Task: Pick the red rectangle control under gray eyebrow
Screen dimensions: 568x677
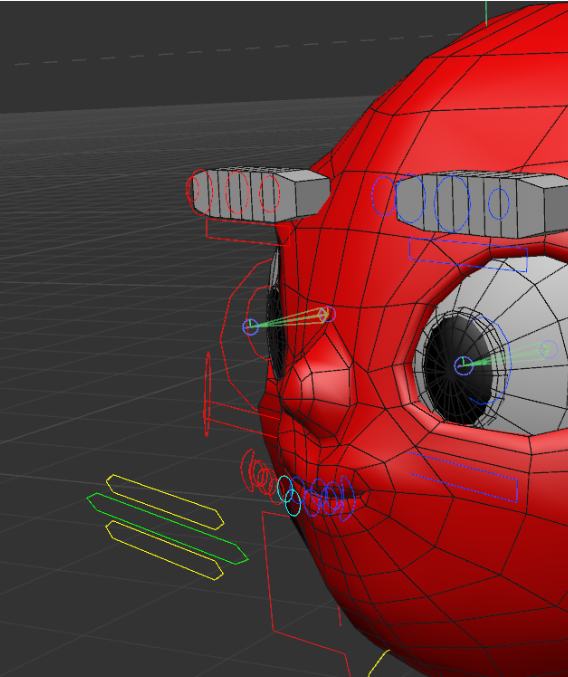Action: (x=248, y=233)
